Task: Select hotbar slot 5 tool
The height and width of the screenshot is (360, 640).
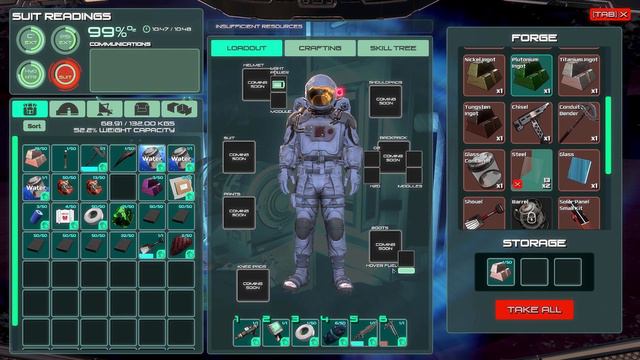Action: click(364, 333)
